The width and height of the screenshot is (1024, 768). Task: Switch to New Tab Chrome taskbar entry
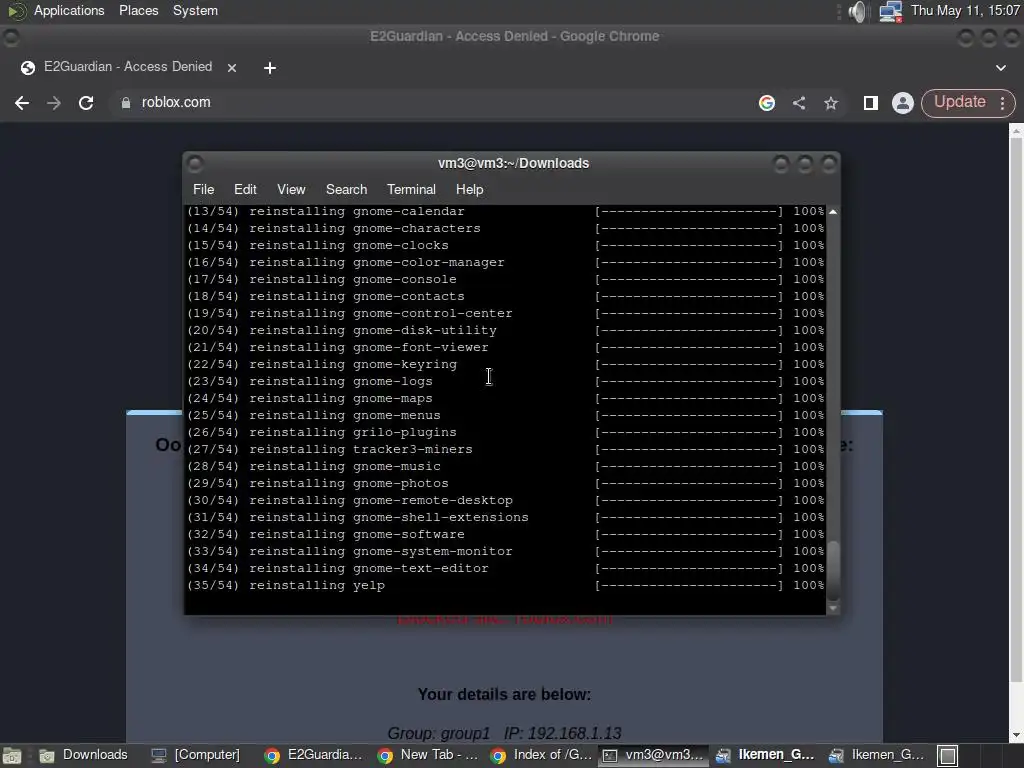tap(428, 755)
